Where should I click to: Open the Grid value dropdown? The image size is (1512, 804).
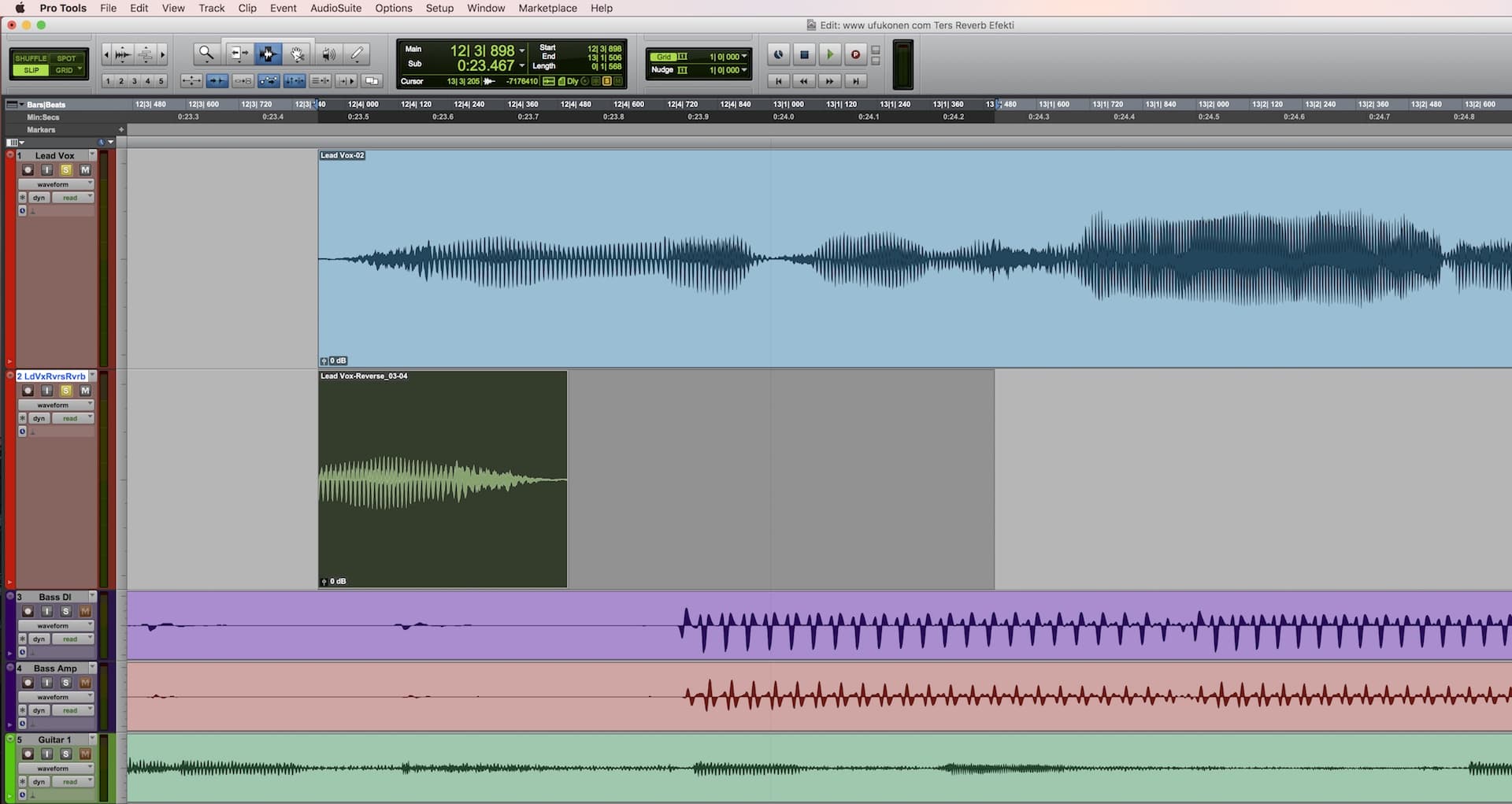(x=743, y=57)
